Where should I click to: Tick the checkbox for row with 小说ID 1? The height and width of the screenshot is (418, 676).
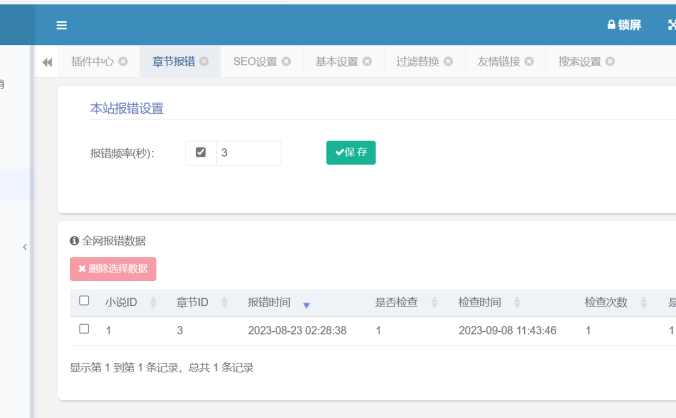pyautogui.click(x=84, y=329)
